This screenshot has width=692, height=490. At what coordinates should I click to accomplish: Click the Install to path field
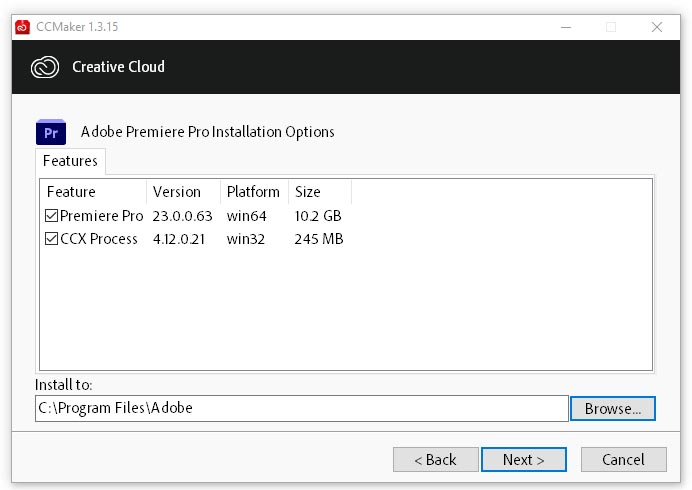pos(301,408)
